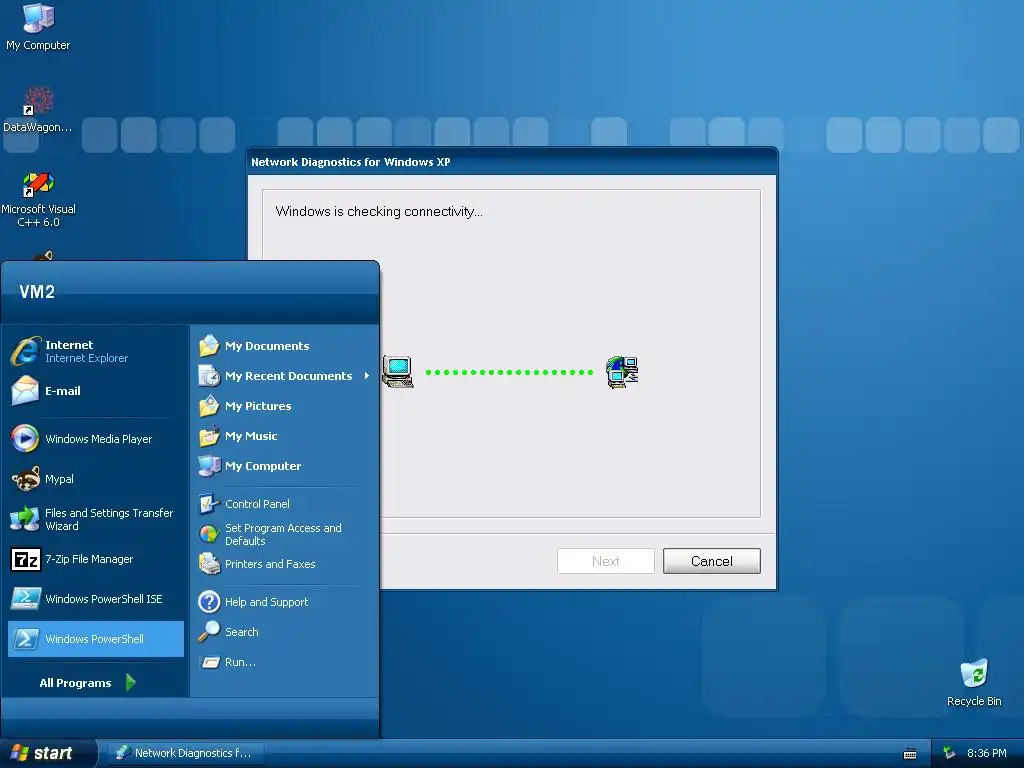Open 7-Zip File Manager
Image resolution: width=1024 pixels, height=768 pixels.
[95, 559]
